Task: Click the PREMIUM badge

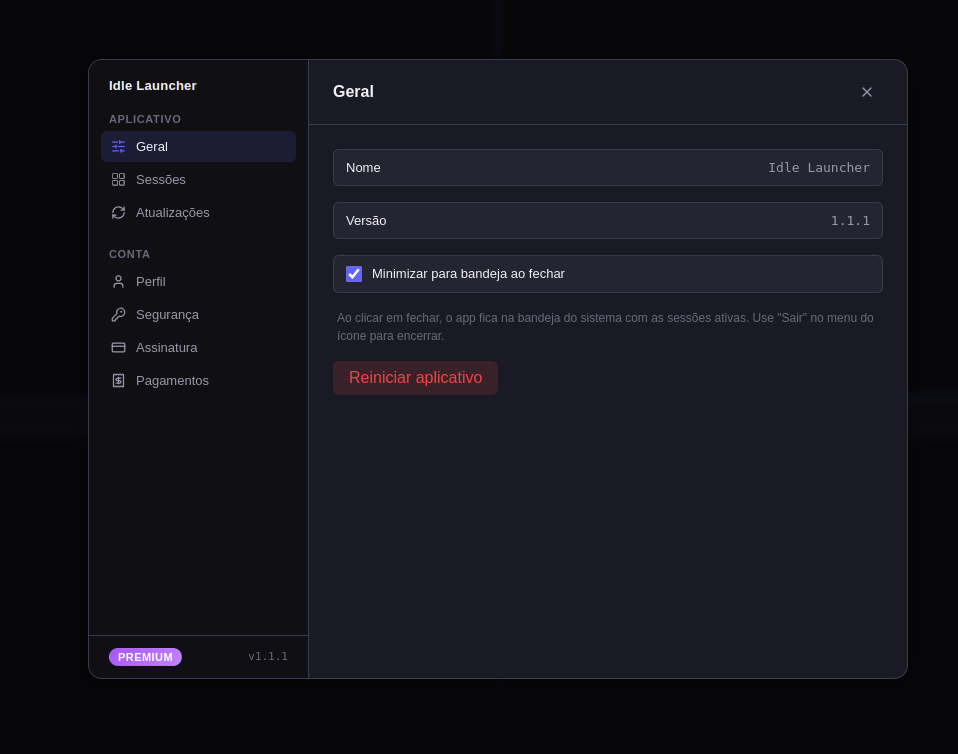Action: tap(145, 657)
